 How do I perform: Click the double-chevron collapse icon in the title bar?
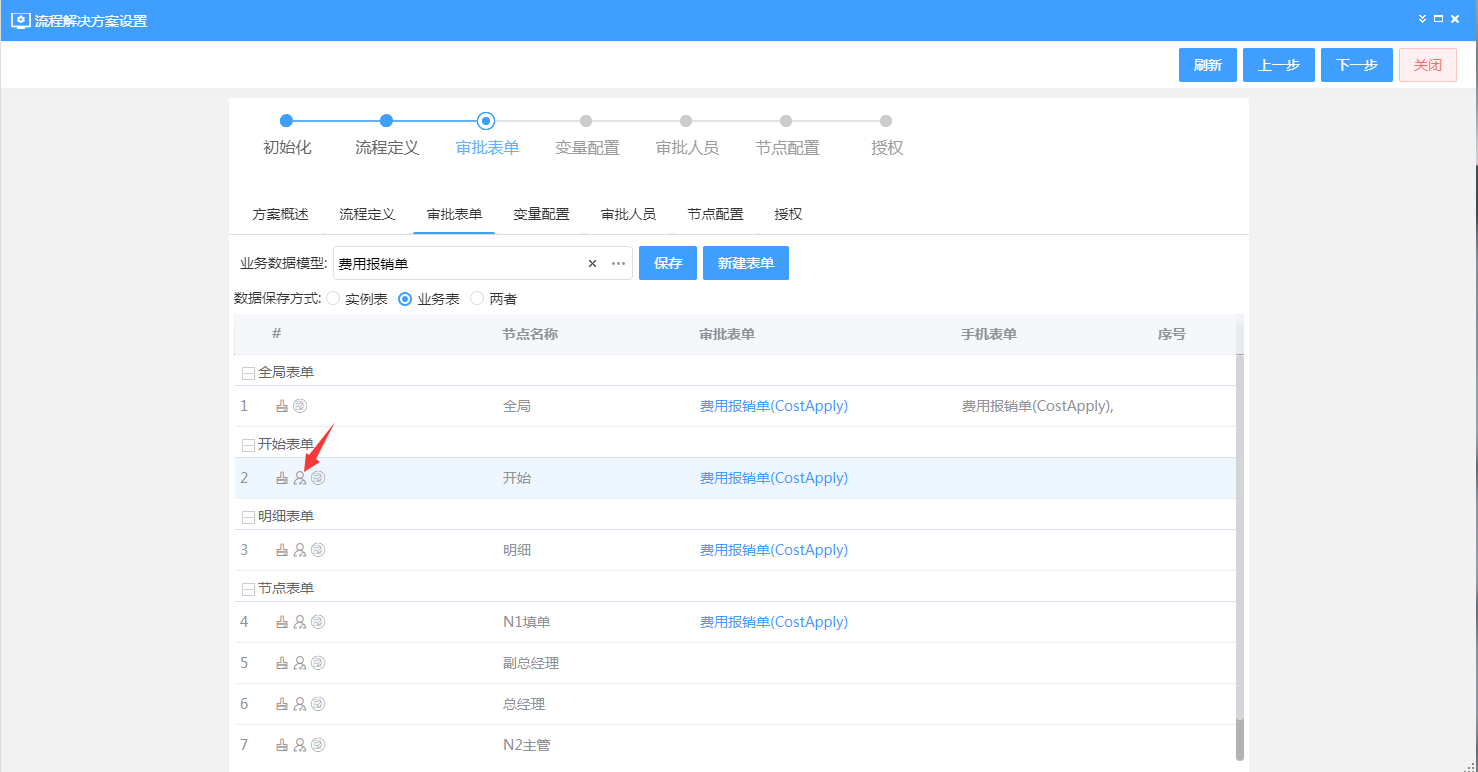point(1423,19)
